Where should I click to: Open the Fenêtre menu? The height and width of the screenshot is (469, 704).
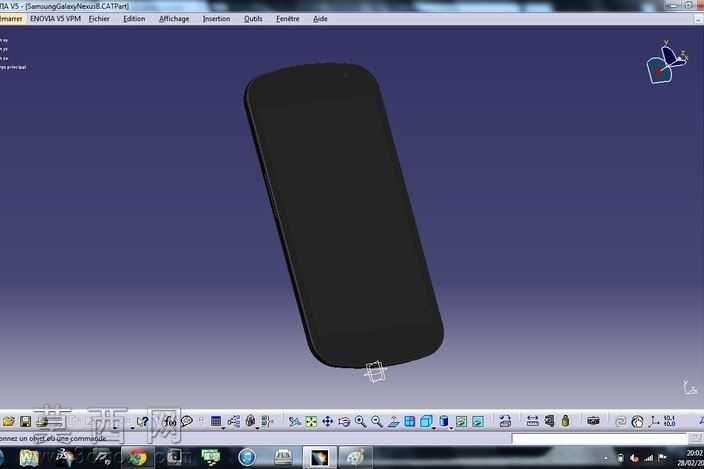coord(287,19)
